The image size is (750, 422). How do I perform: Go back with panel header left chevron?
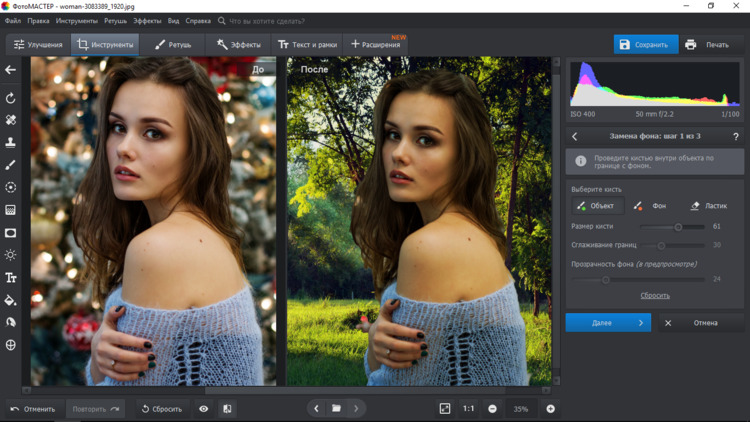pyautogui.click(x=575, y=136)
